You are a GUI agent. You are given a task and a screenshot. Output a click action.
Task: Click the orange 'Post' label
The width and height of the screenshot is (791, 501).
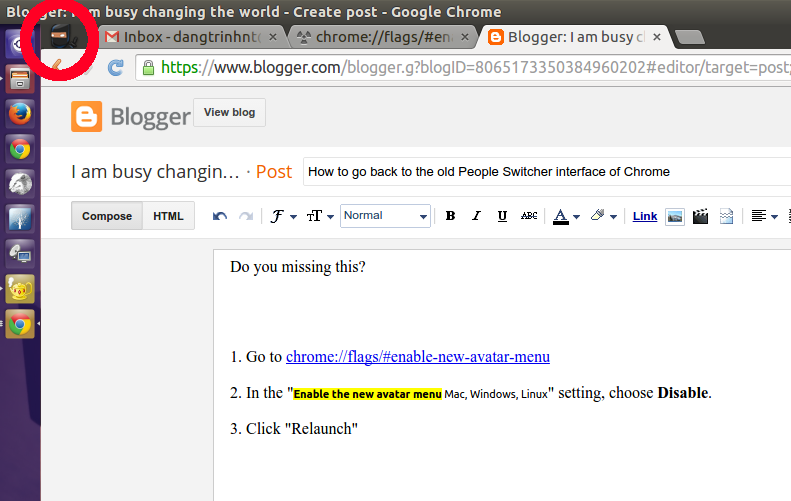point(274,172)
